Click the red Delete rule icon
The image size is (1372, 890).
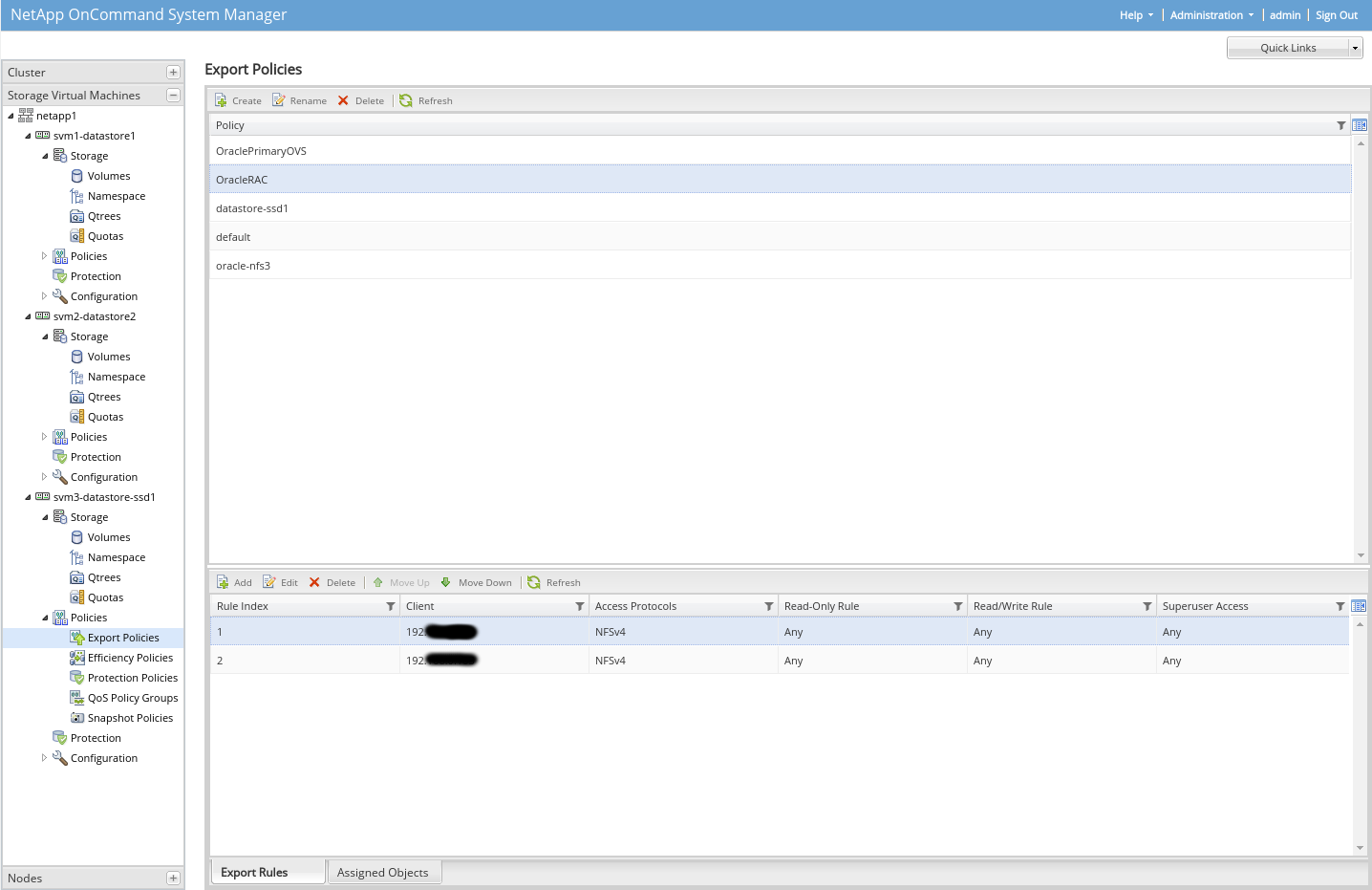[x=314, y=582]
